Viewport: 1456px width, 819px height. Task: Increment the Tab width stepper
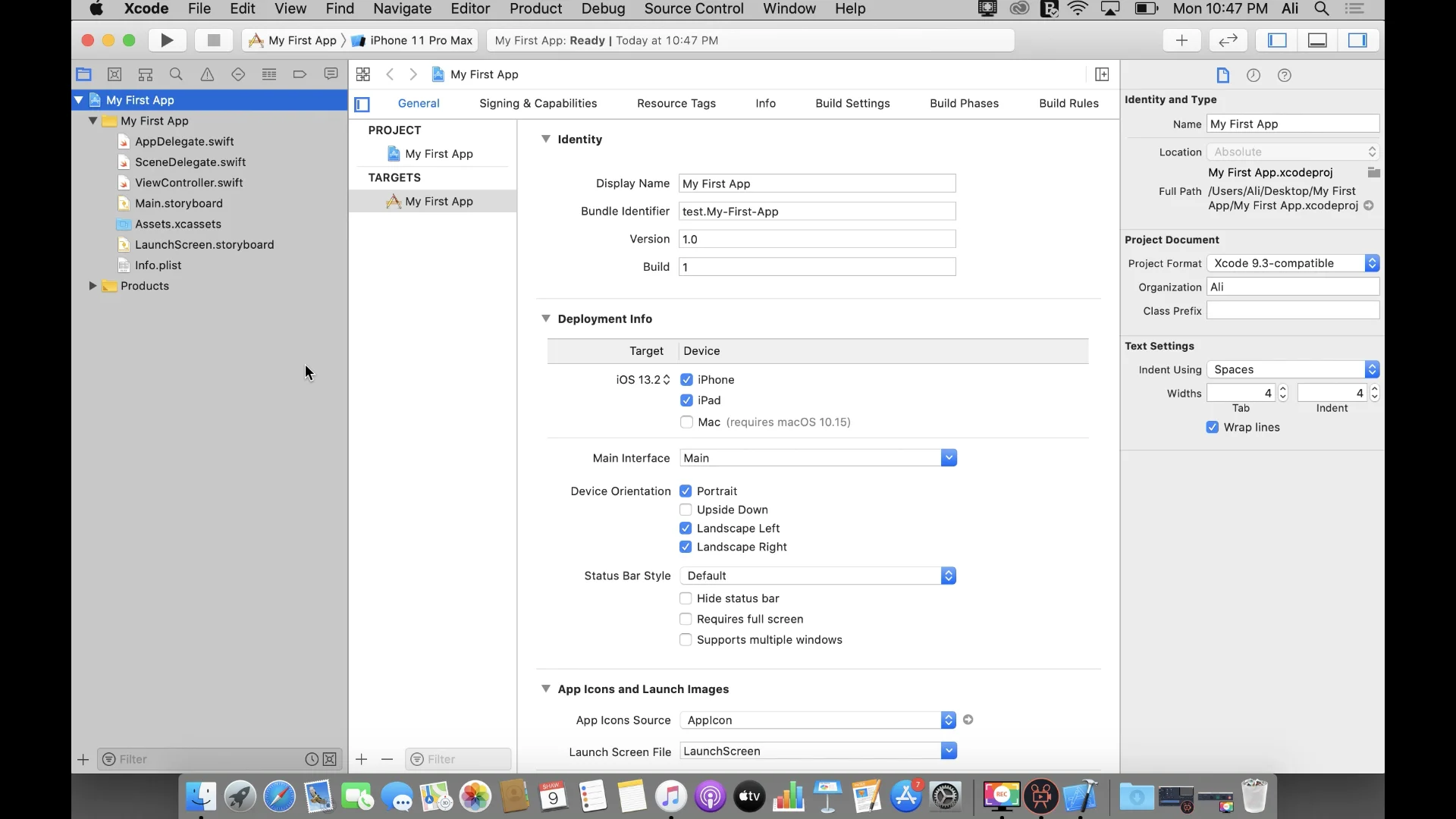pyautogui.click(x=1283, y=389)
